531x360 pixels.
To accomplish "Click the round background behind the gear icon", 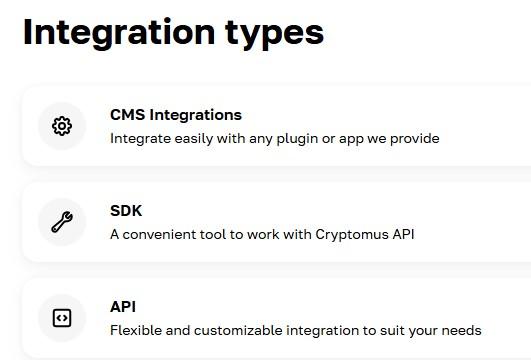I will pos(62,126).
